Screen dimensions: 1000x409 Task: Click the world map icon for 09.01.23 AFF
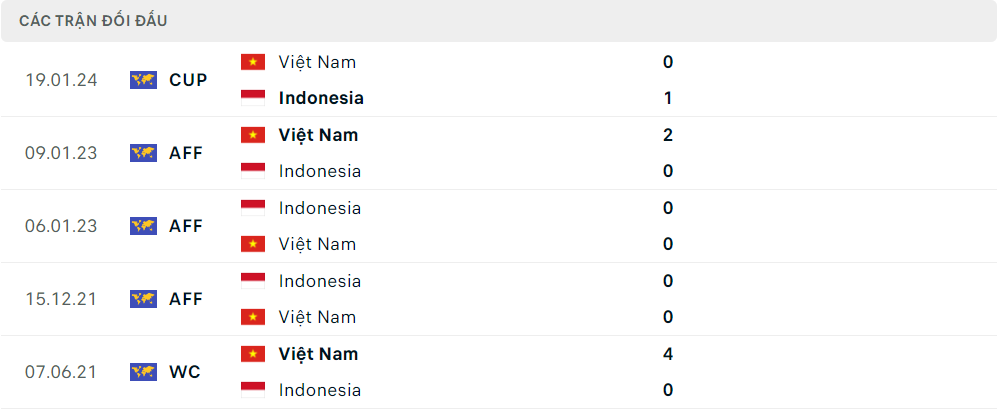click(143, 153)
